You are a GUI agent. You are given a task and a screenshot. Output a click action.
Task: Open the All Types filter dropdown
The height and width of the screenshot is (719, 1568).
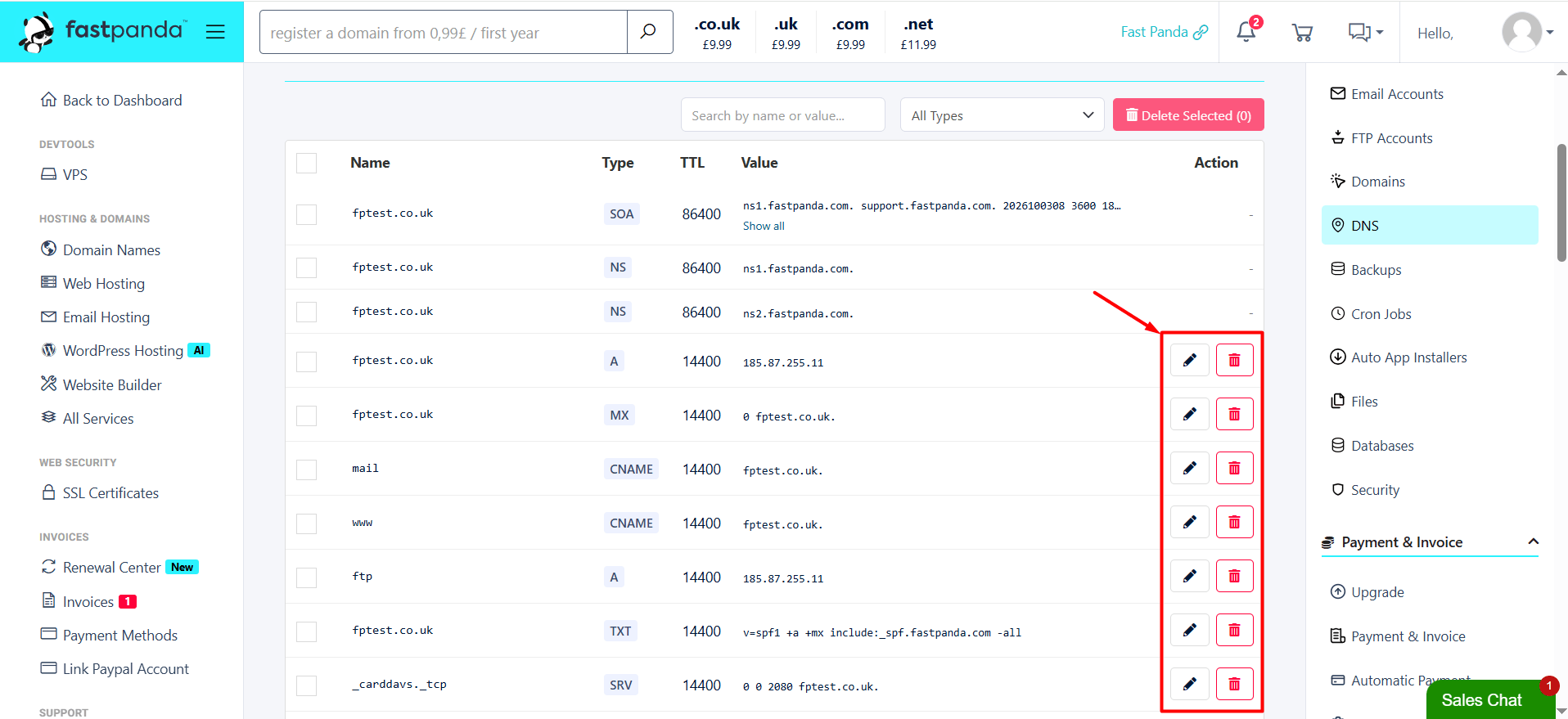1002,115
